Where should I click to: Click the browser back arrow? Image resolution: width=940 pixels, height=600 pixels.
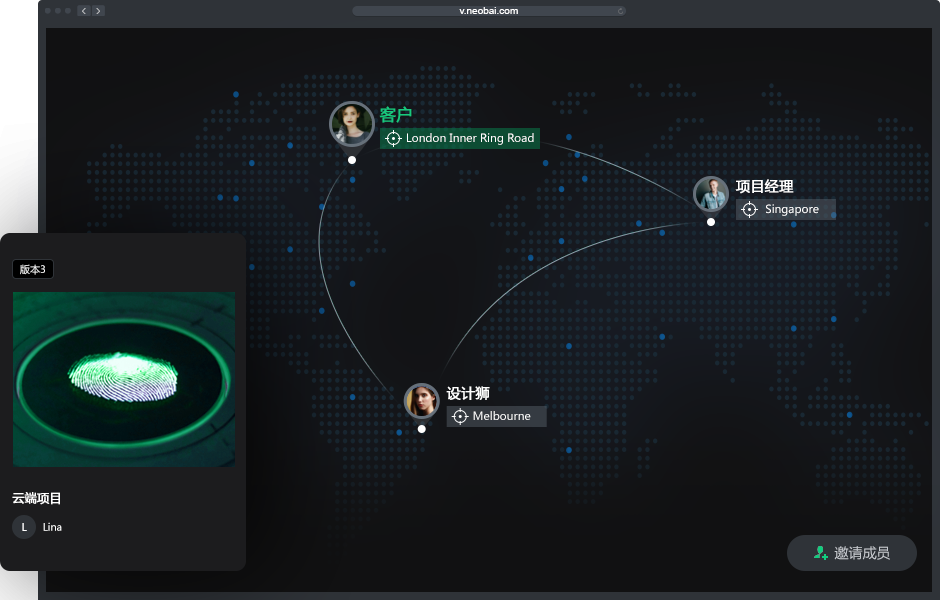tap(84, 11)
